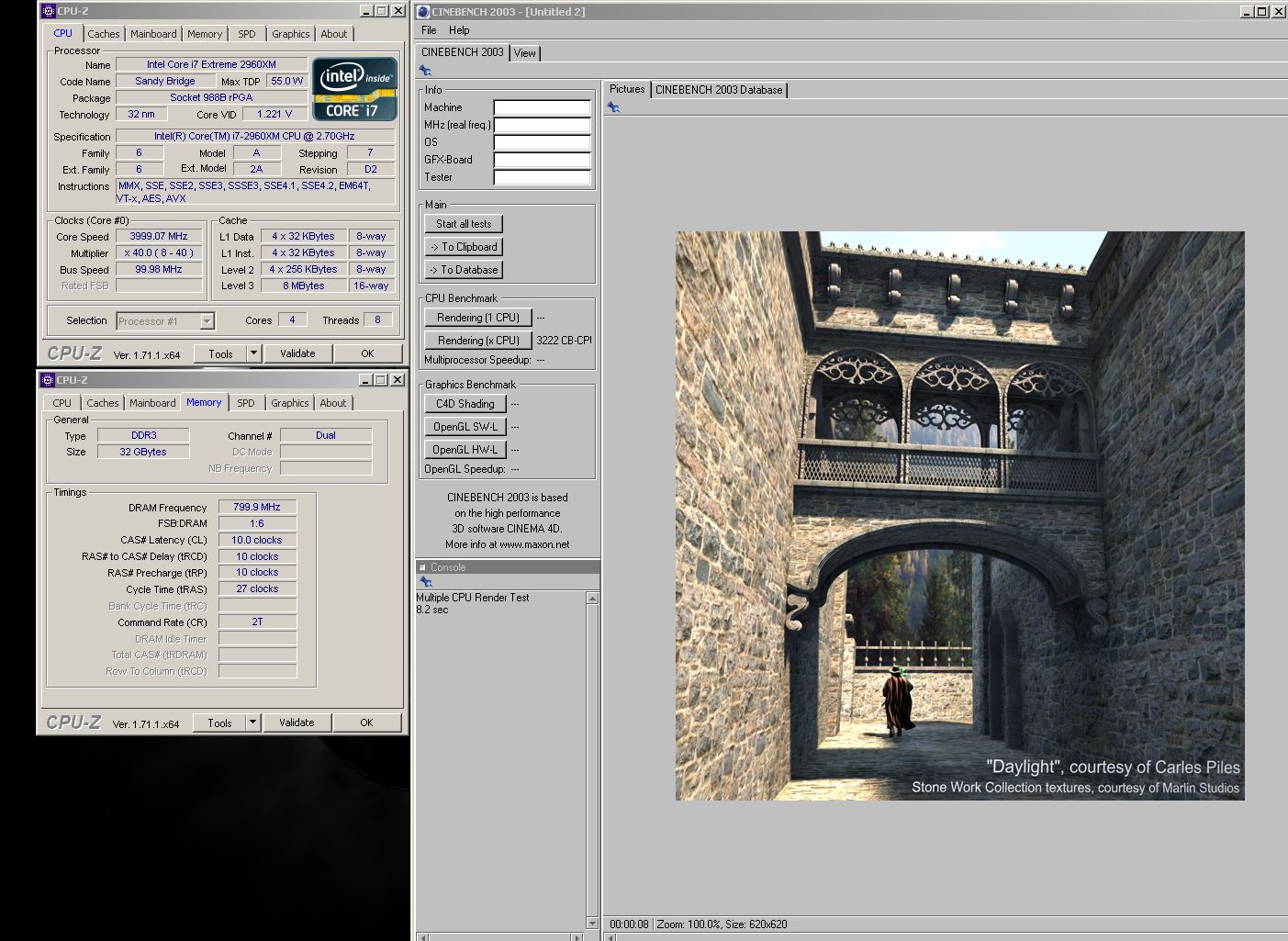The image size is (1288, 941).
Task: Start the C4D Shading test
Action: coord(465,404)
